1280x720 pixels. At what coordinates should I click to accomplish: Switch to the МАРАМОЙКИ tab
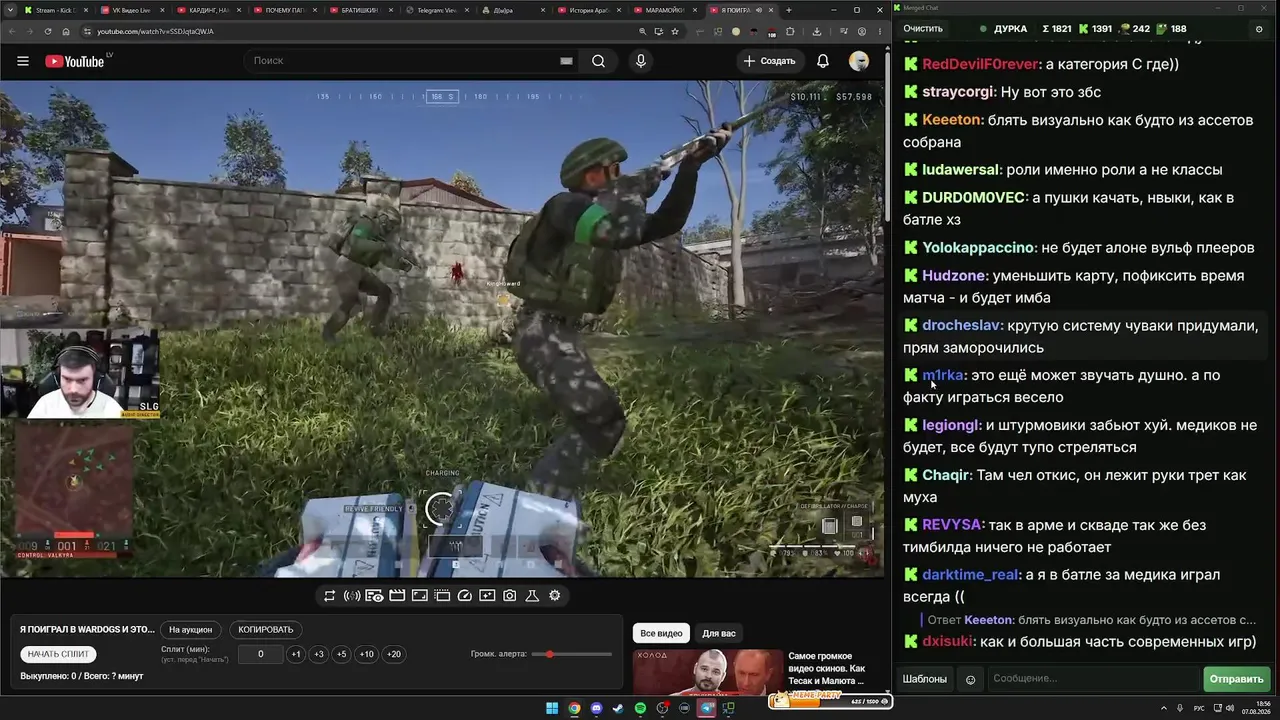pos(664,10)
